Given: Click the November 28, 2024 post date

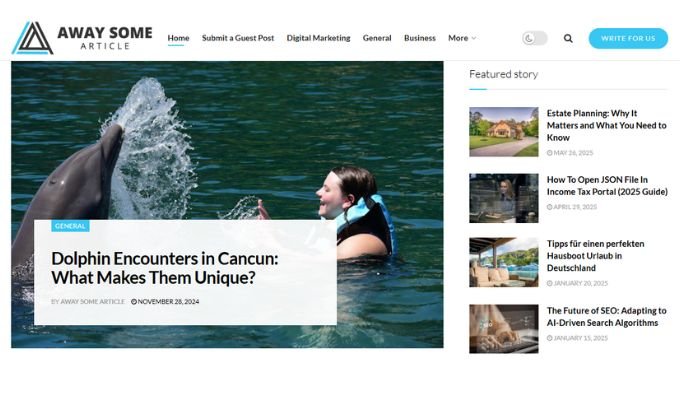Looking at the screenshot, I should point(165,301).
